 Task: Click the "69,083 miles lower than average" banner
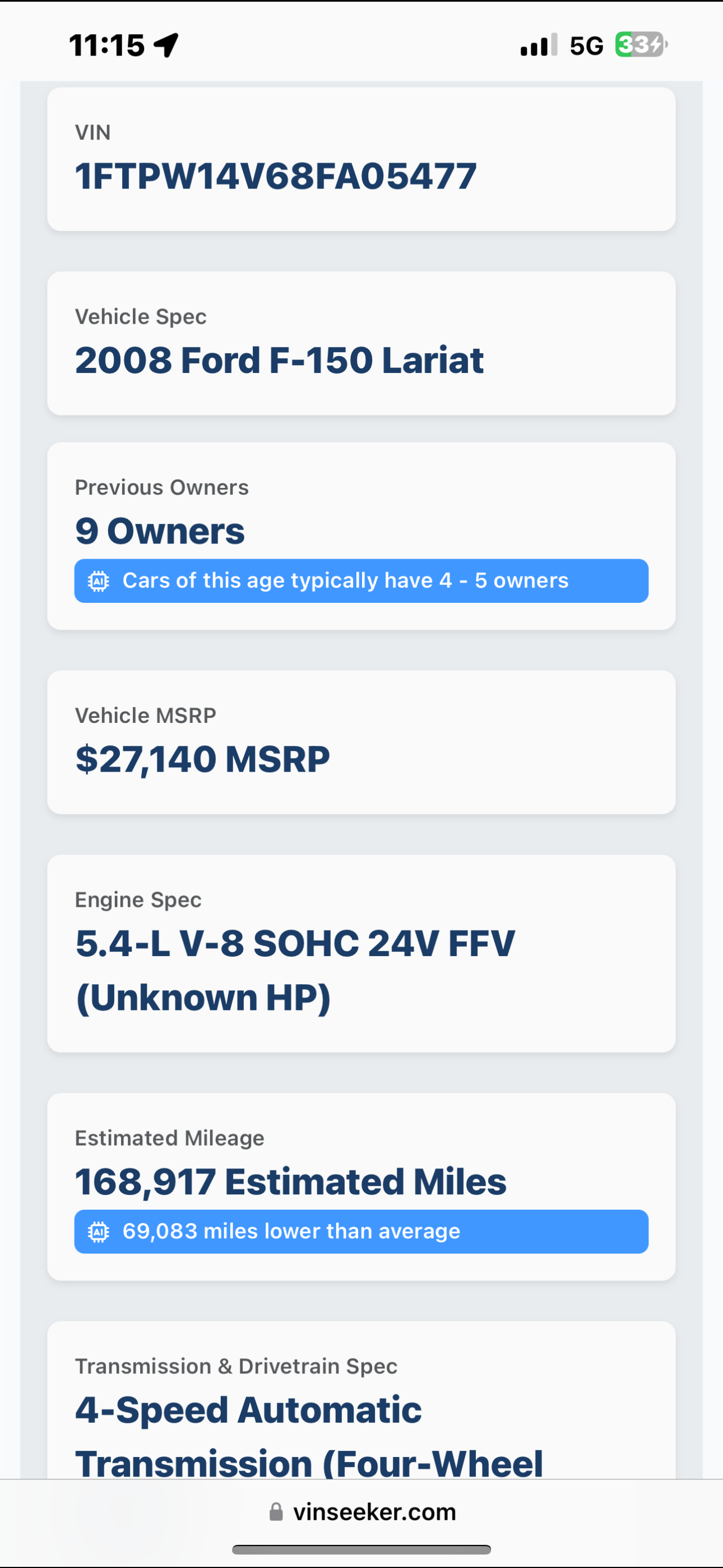point(361,1232)
